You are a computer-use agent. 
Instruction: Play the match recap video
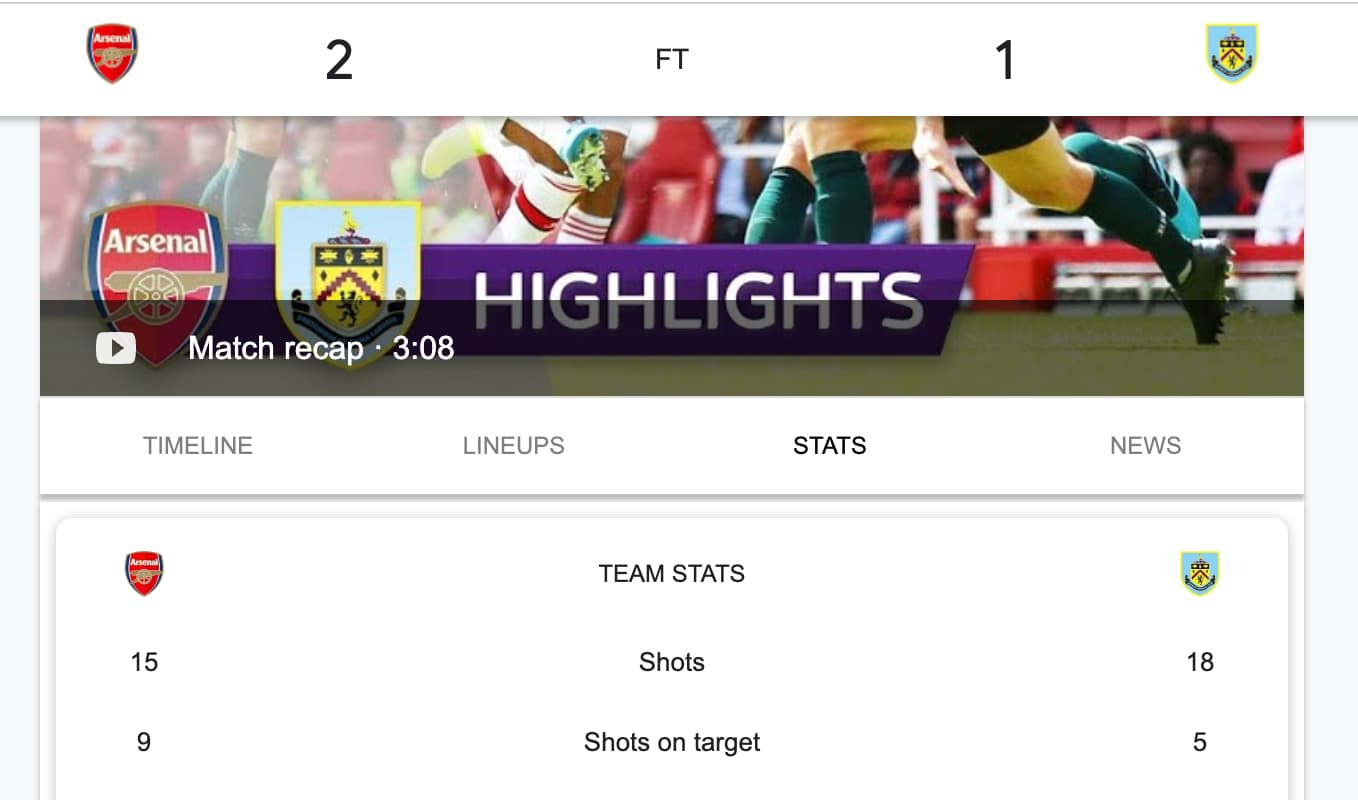[116, 348]
